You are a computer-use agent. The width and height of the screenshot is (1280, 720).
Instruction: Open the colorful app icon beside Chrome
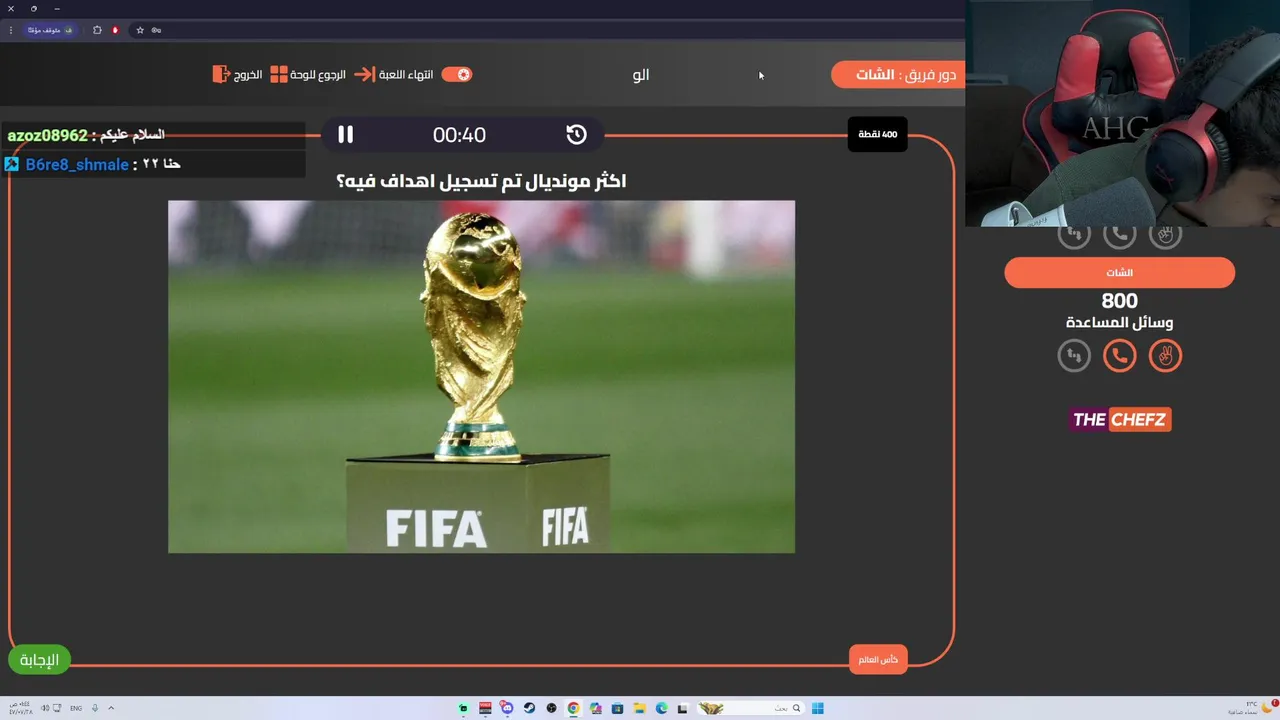pos(595,708)
